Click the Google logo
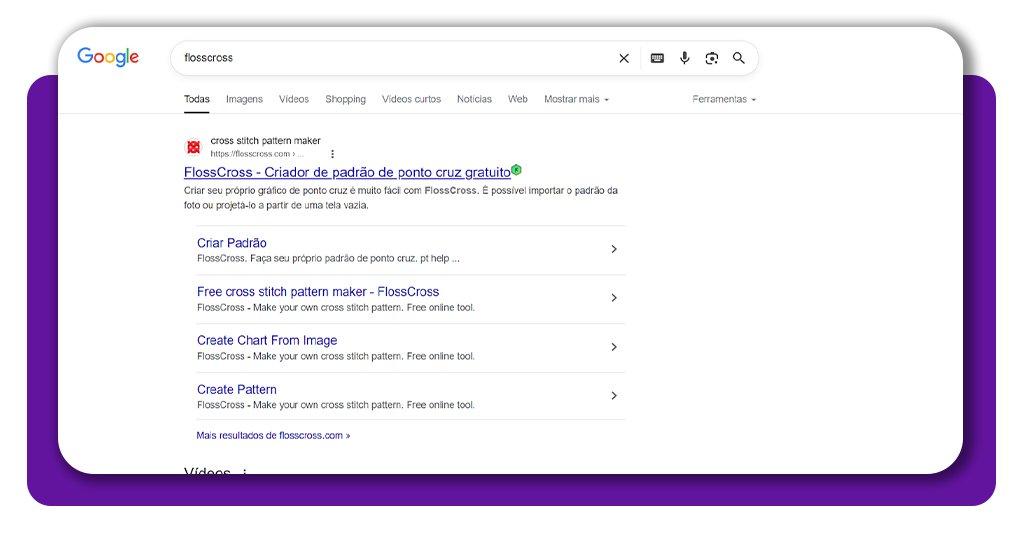 [x=108, y=57]
